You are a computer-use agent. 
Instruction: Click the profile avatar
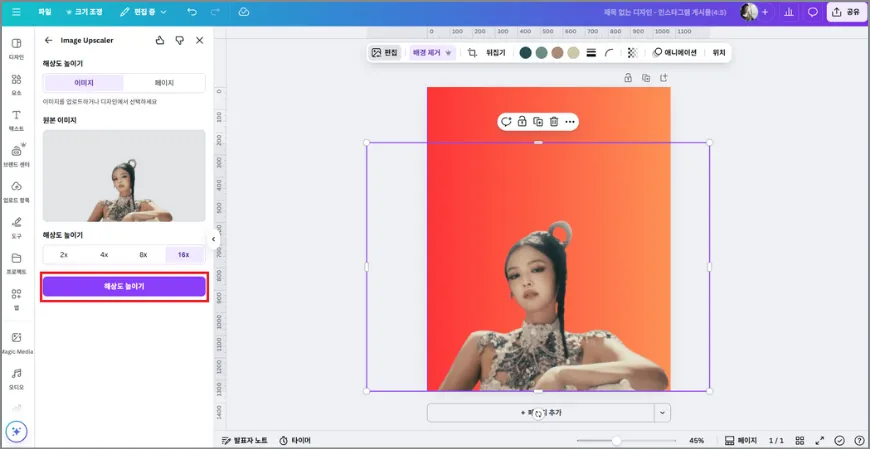(749, 12)
